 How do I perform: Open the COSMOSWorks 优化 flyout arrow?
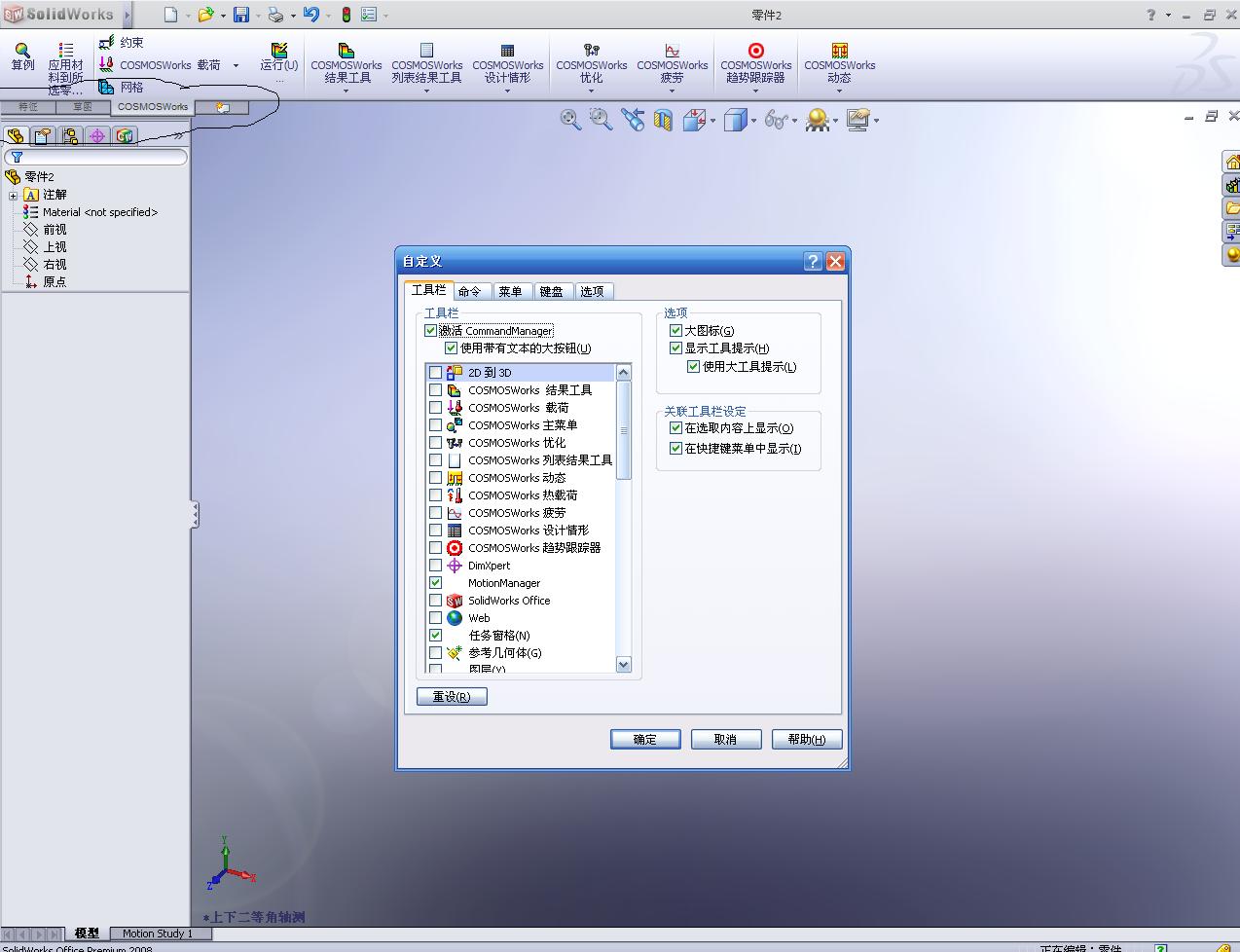pos(591,91)
